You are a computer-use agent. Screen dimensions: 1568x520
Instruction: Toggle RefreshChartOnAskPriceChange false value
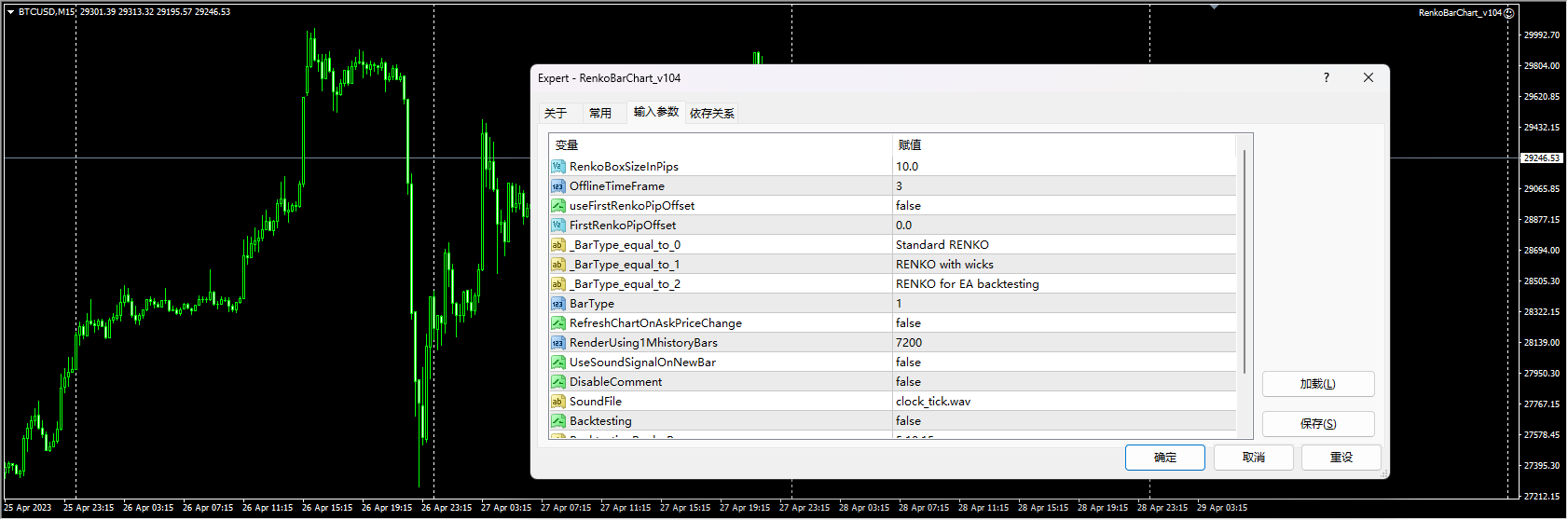point(908,323)
